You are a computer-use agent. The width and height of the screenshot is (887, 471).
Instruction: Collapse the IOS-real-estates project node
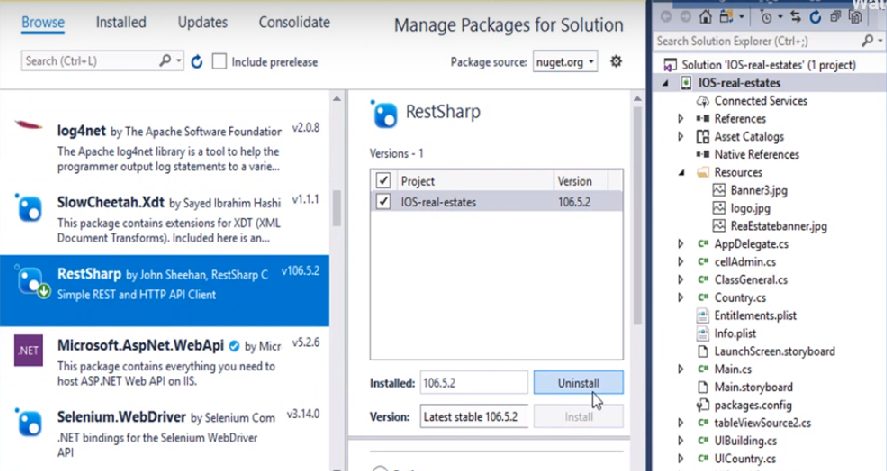(x=666, y=83)
